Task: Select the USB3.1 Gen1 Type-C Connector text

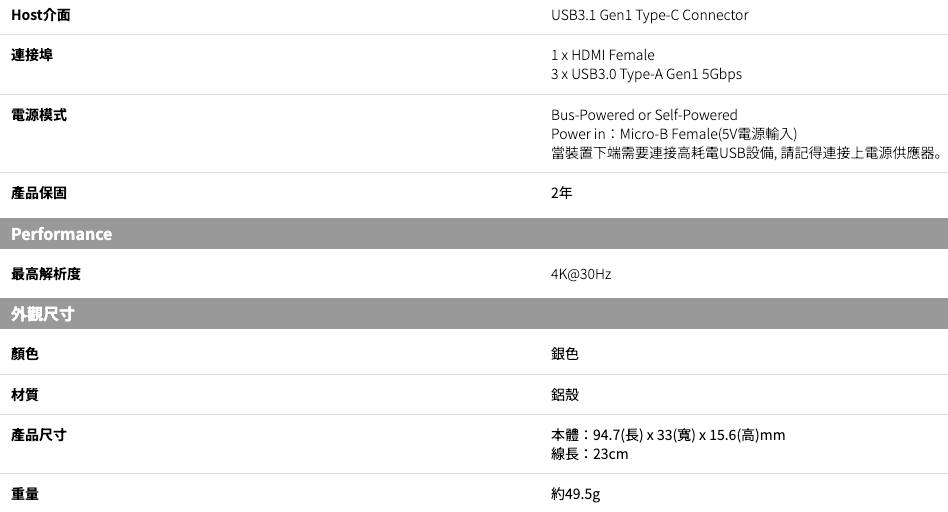Action: 649,15
